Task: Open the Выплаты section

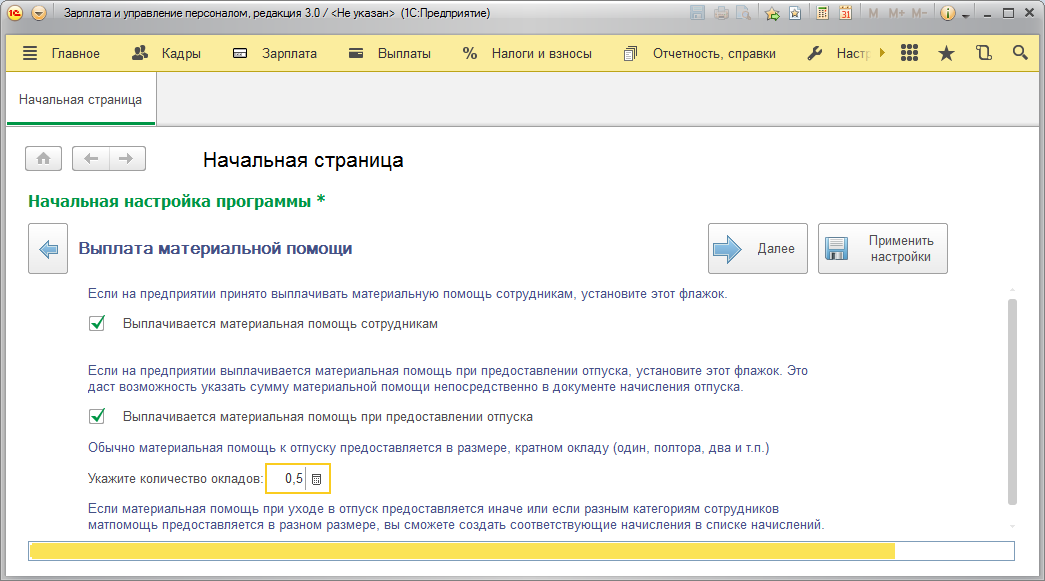Action: pyautogui.click(x=390, y=53)
